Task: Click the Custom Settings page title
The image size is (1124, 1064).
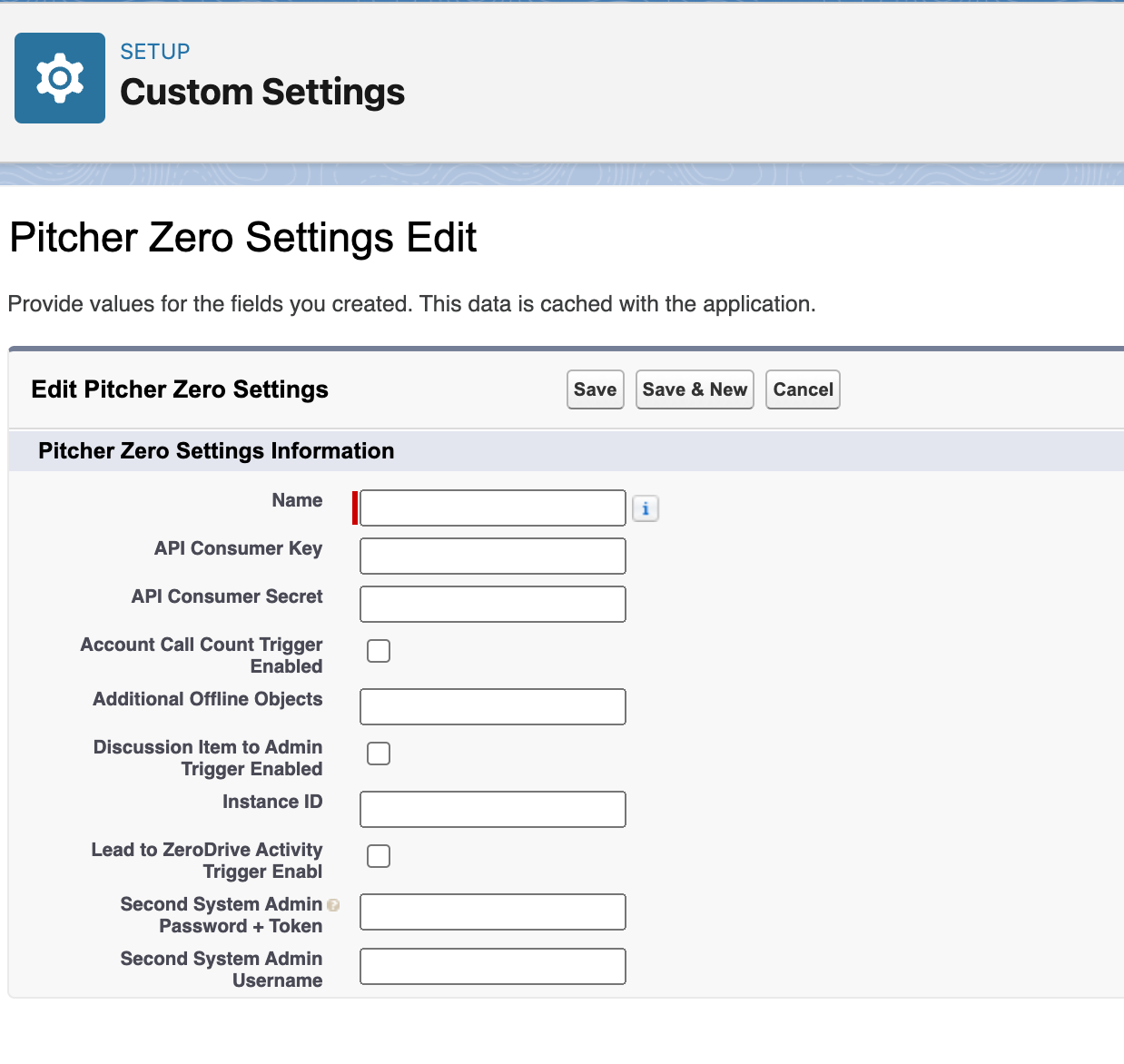Action: [x=262, y=93]
